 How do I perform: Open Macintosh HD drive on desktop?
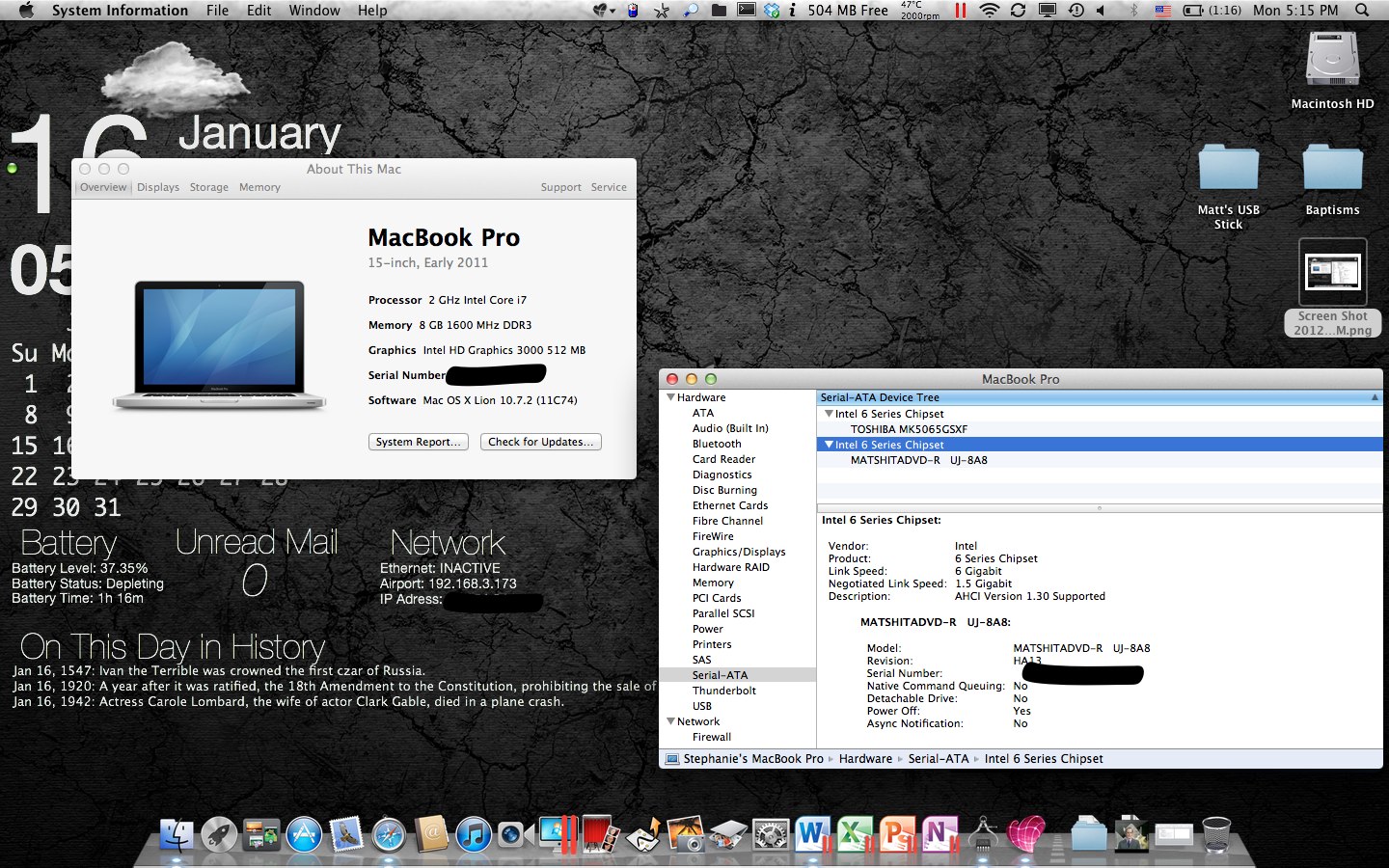(1333, 60)
